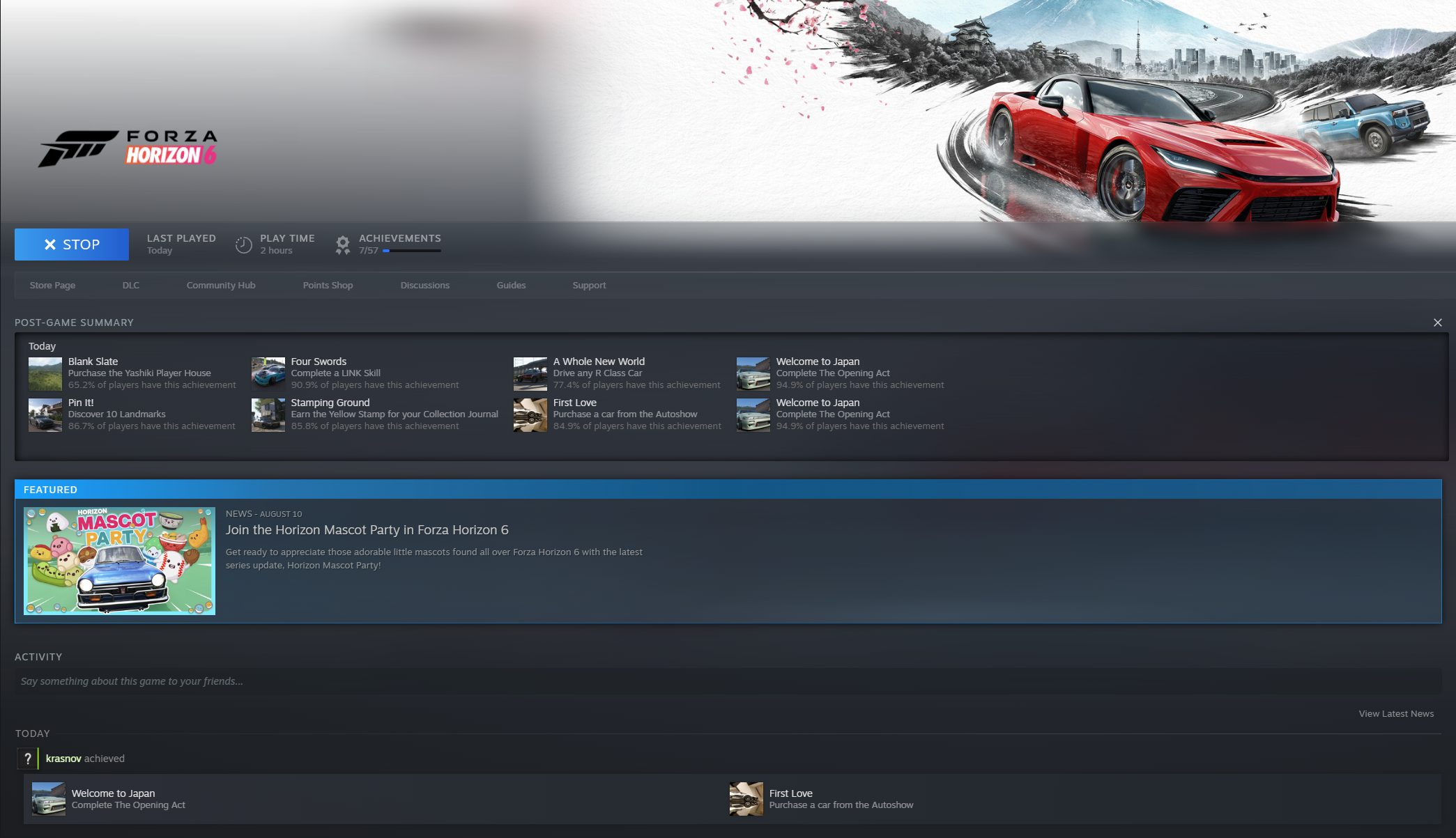The height and width of the screenshot is (838, 1456).
Task: Open the Guides tab
Action: pos(511,286)
